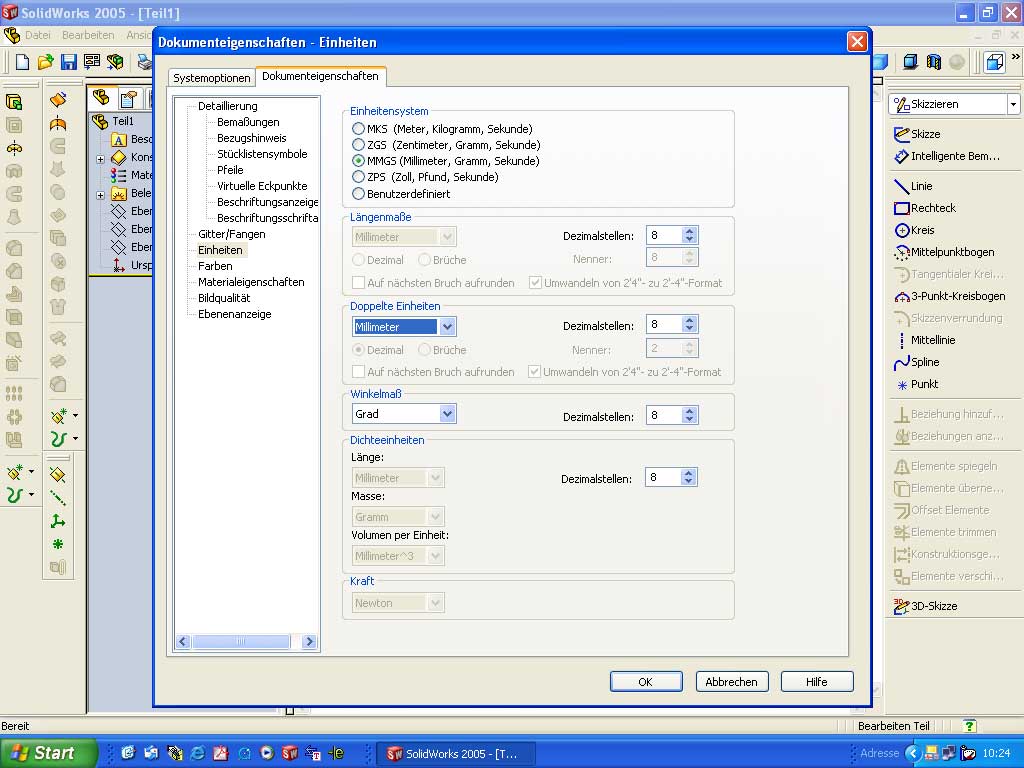
Task: Select MMGS unit system radio button
Action: 358,161
